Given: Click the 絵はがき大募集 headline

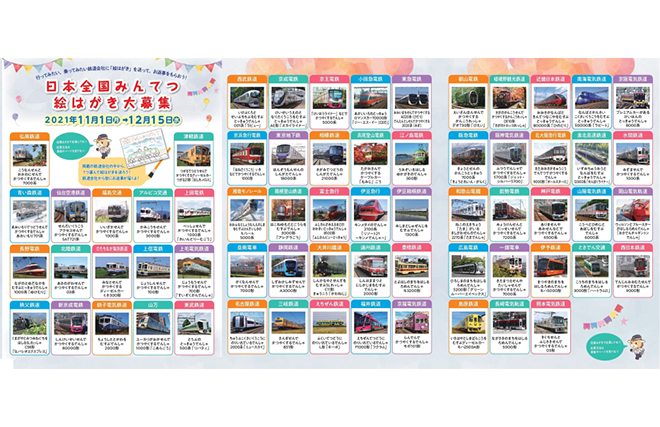Looking at the screenshot, I should [112, 103].
